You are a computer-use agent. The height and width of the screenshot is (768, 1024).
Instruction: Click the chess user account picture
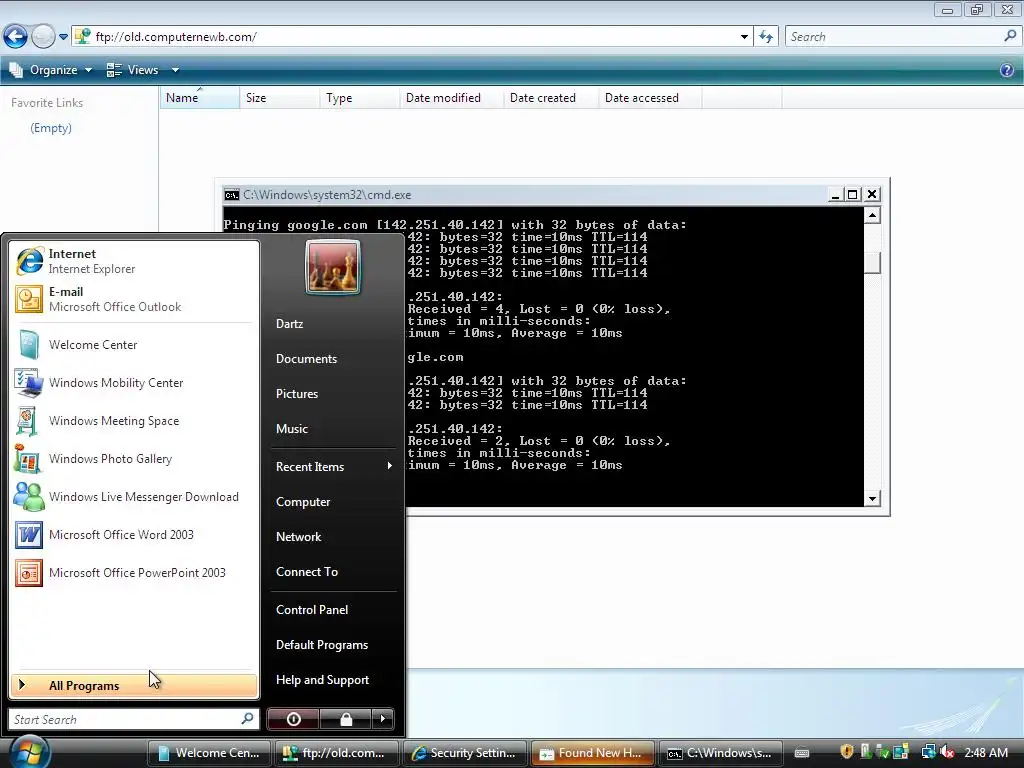pyautogui.click(x=333, y=267)
